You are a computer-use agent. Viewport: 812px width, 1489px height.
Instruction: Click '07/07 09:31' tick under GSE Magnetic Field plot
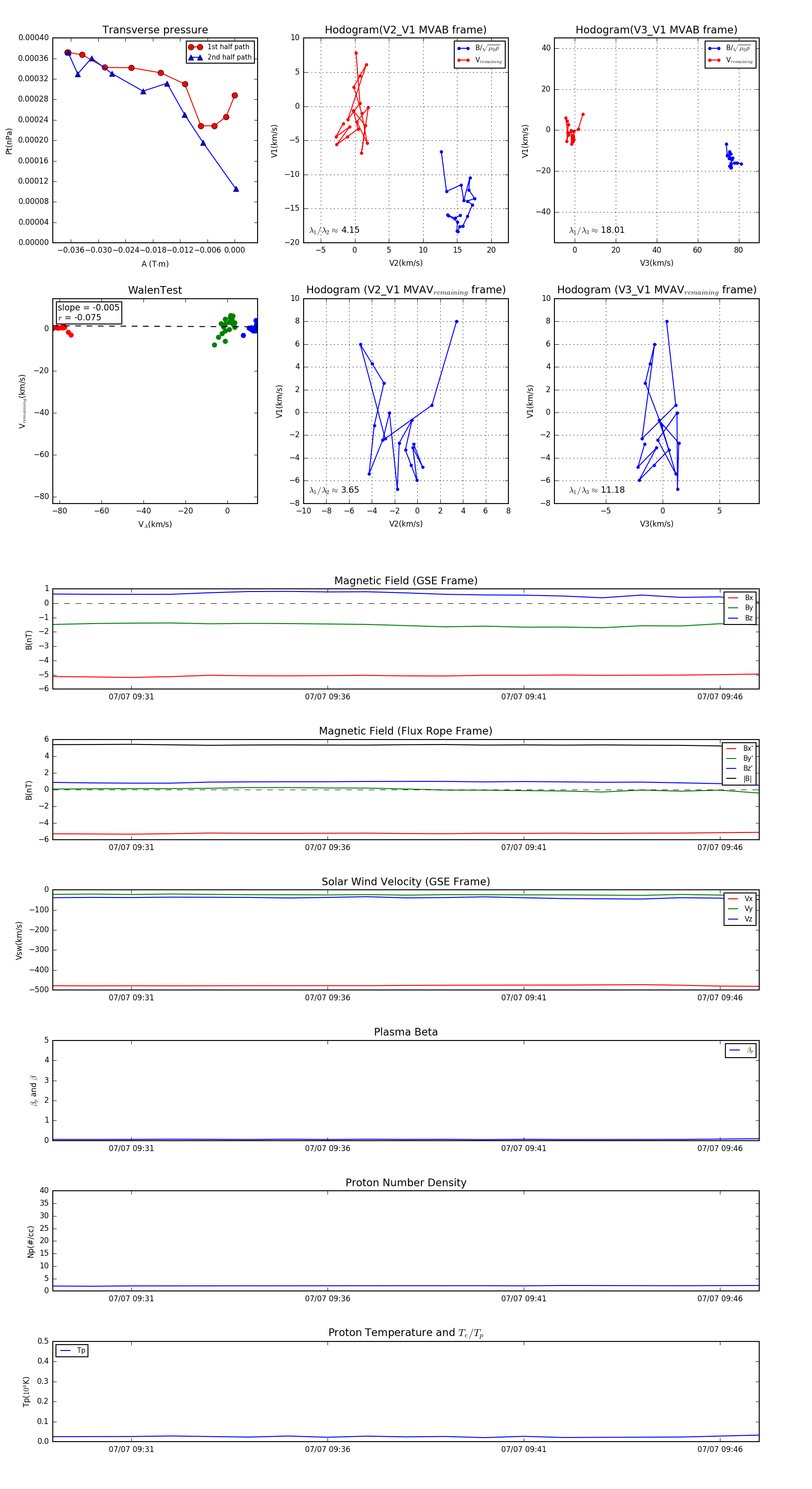pos(131,697)
